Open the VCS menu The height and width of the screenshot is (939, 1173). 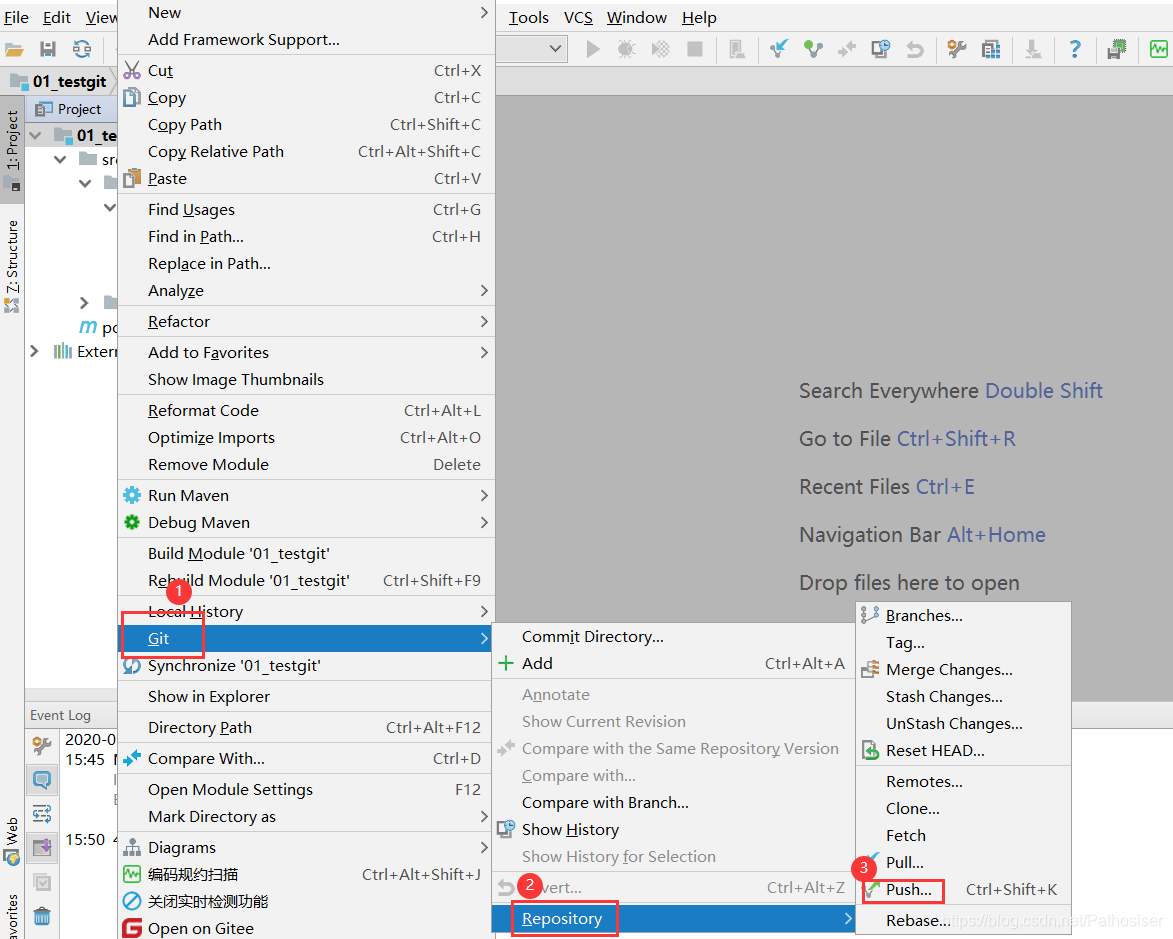pos(578,17)
